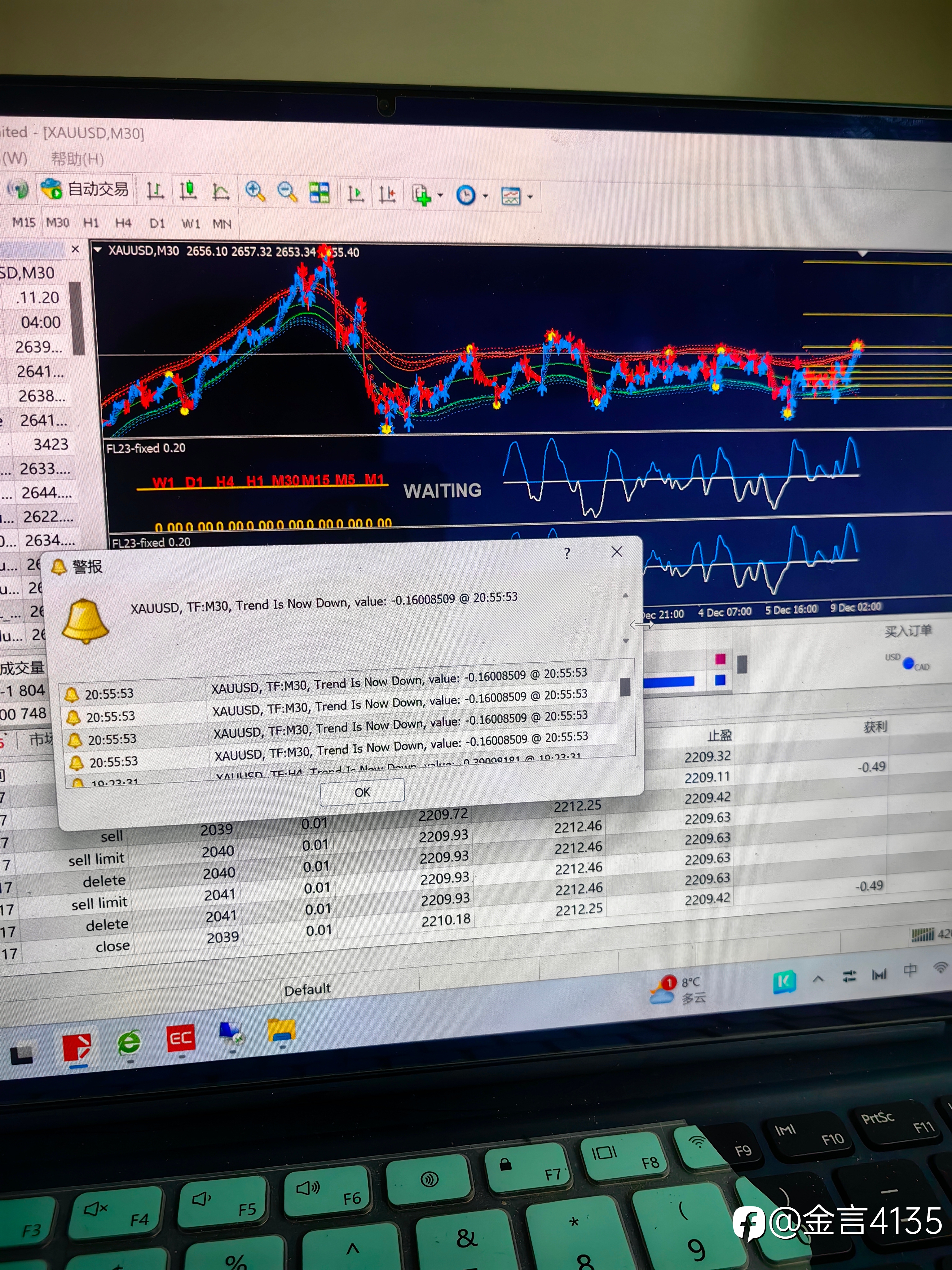Close the market watch panel
Image resolution: width=952 pixels, height=1270 pixels.
click(x=75, y=249)
